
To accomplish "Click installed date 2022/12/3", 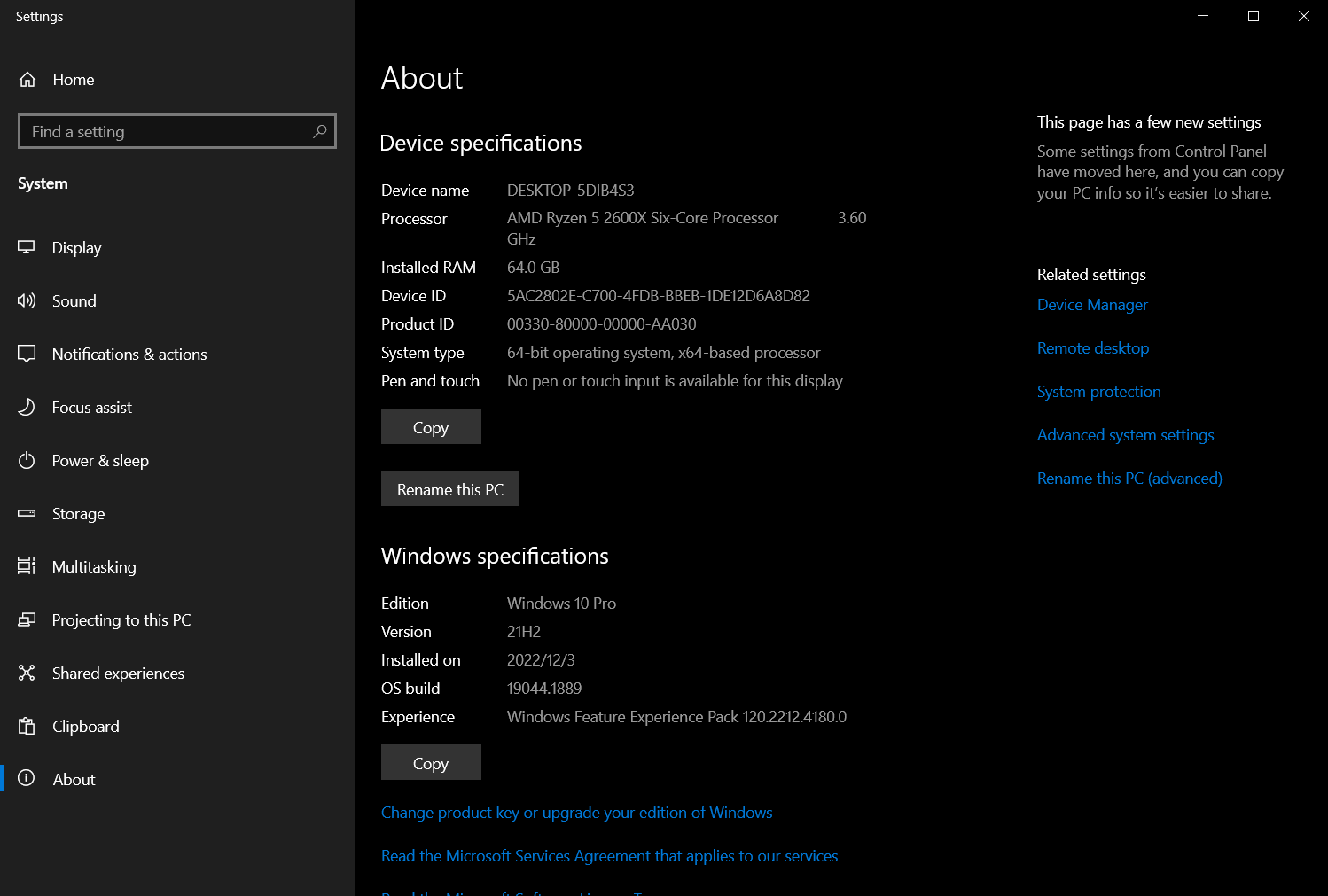I will pyautogui.click(x=541, y=660).
